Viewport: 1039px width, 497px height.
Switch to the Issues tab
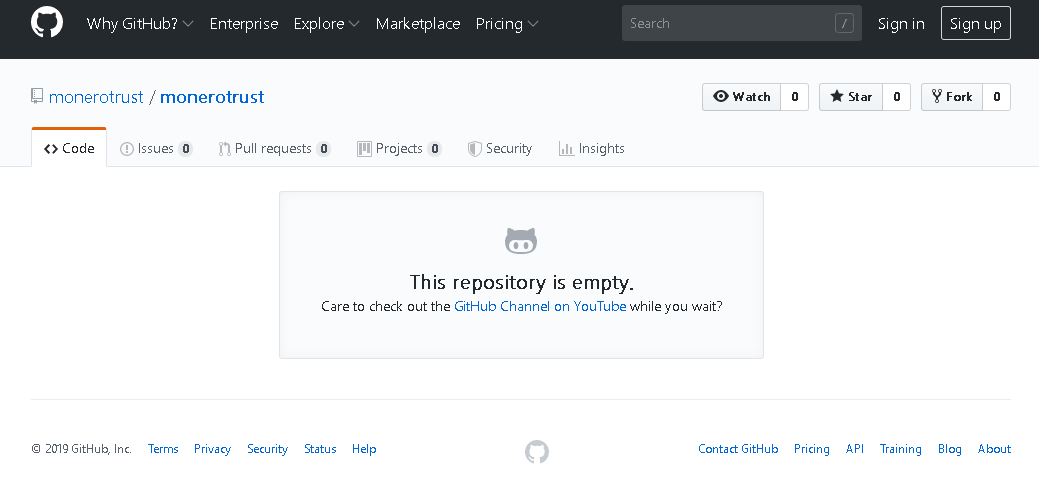point(156,148)
